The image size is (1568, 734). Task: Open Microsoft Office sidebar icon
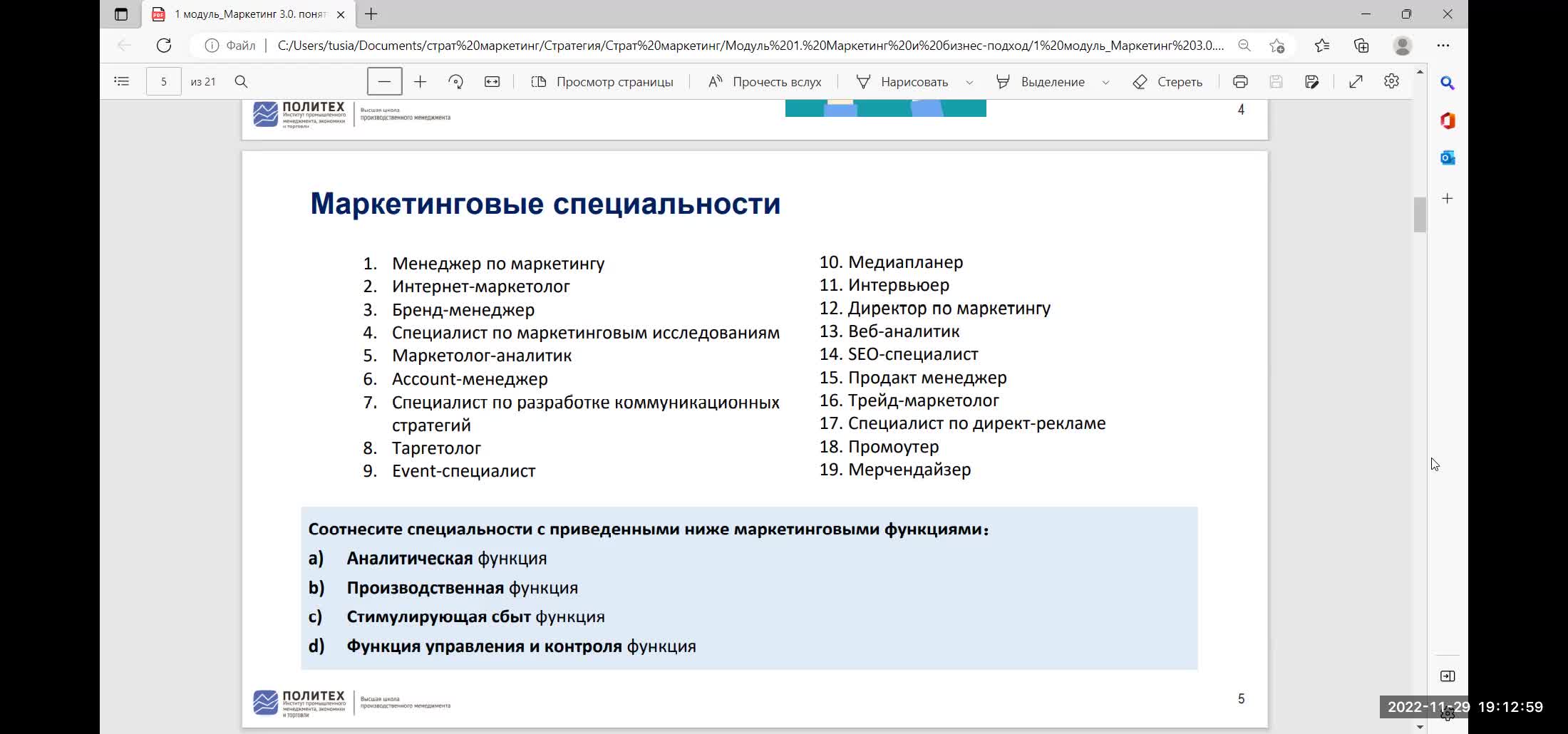(1448, 120)
